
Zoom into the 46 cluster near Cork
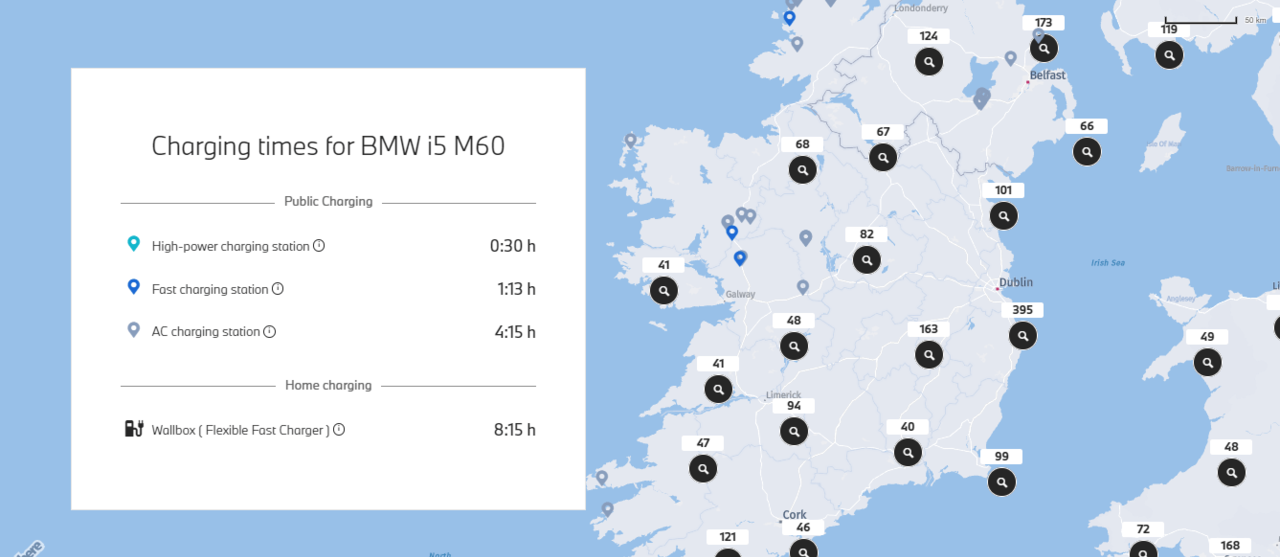[803, 549]
